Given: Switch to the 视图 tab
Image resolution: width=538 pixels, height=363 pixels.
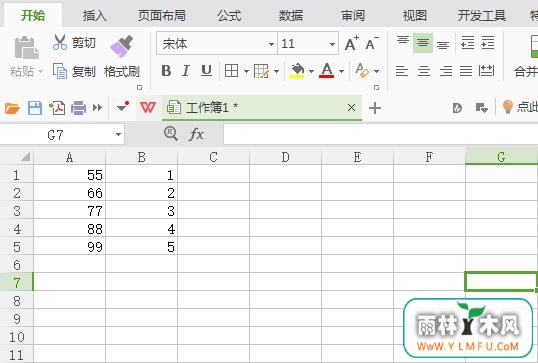Looking at the screenshot, I should click(x=415, y=15).
